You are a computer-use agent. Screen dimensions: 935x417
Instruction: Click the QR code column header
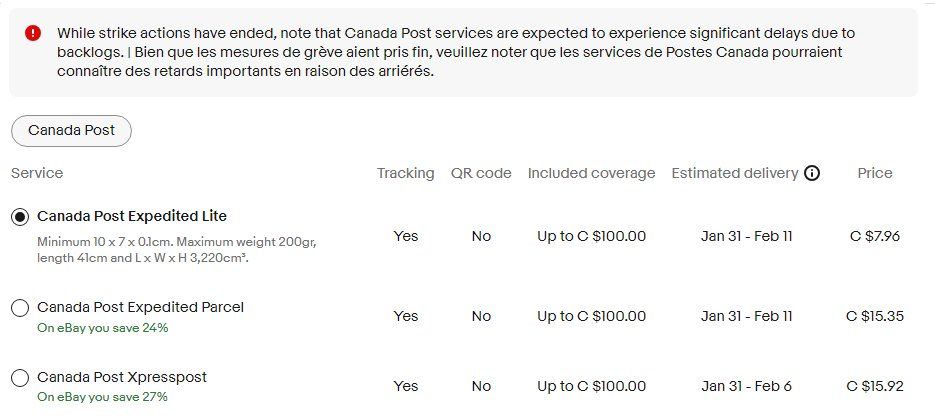point(481,174)
